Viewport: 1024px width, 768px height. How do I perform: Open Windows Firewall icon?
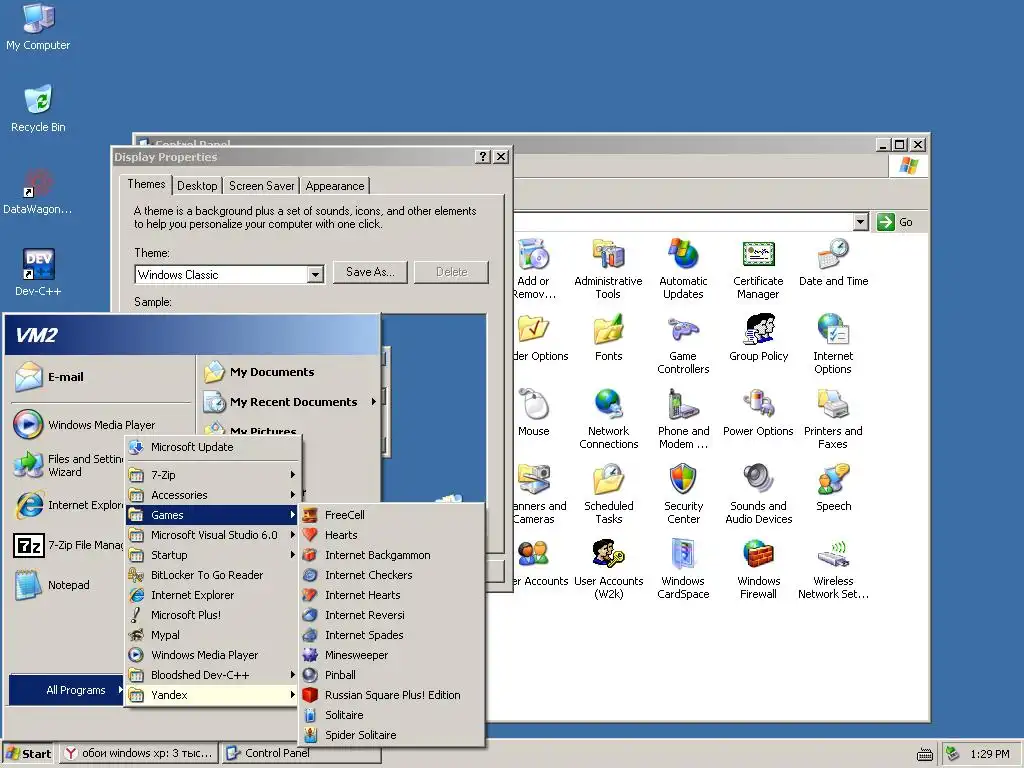[758, 569]
